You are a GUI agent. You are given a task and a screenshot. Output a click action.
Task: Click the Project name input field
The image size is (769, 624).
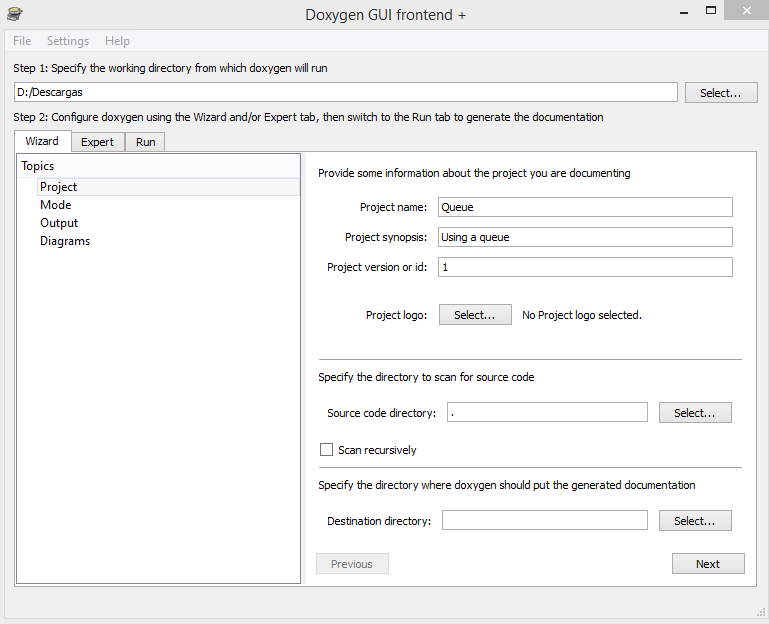[x=585, y=207]
